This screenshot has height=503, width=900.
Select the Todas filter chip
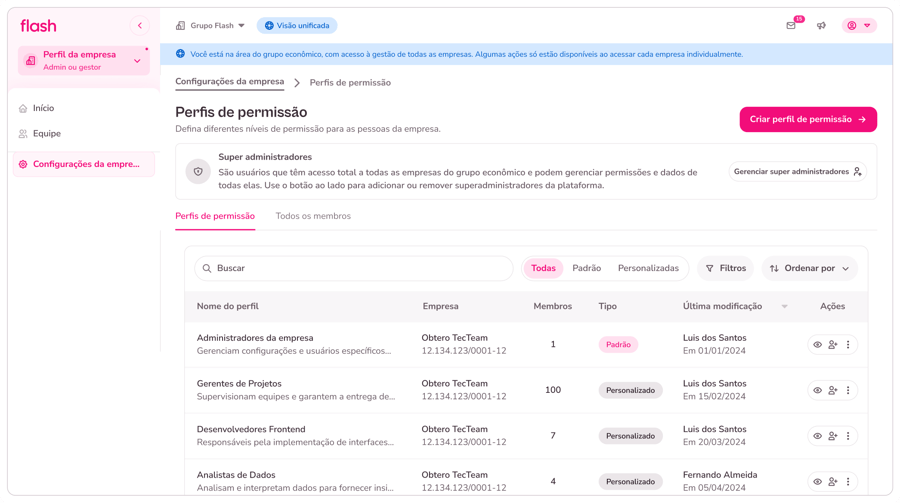[543, 268]
